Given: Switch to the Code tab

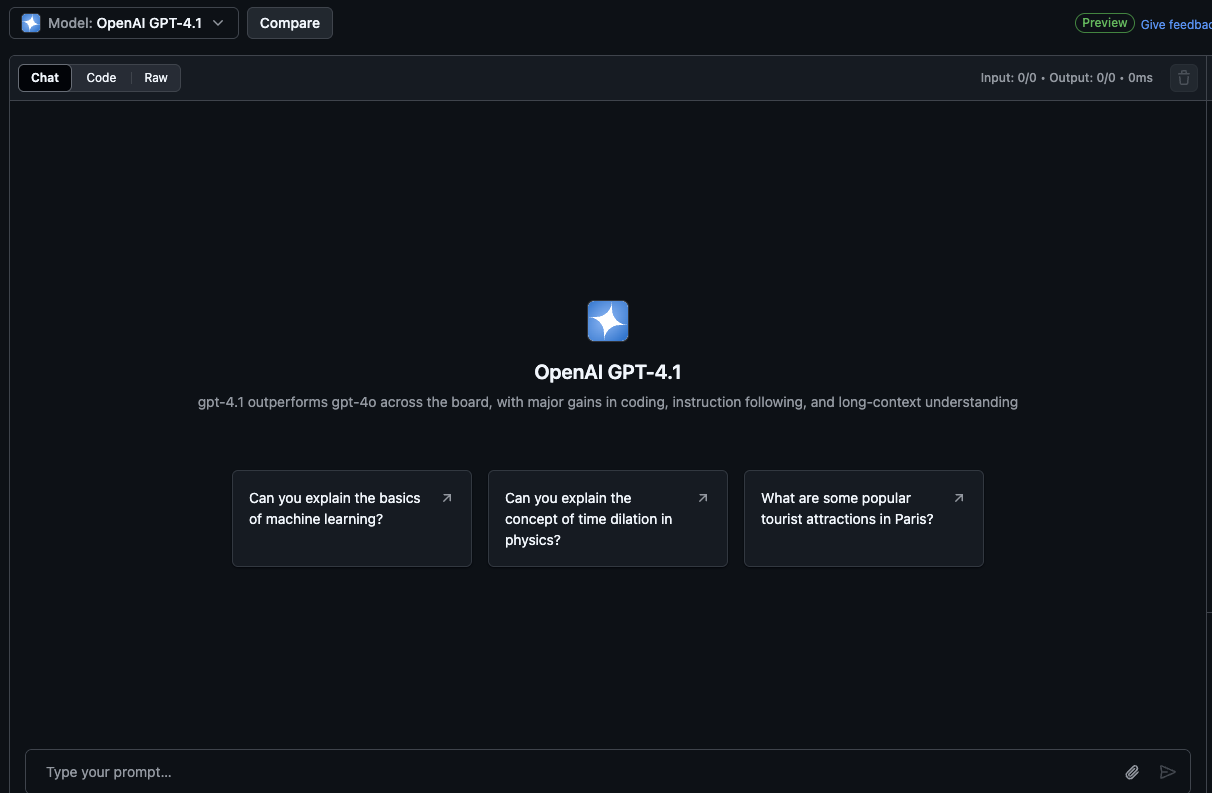Looking at the screenshot, I should (x=101, y=78).
